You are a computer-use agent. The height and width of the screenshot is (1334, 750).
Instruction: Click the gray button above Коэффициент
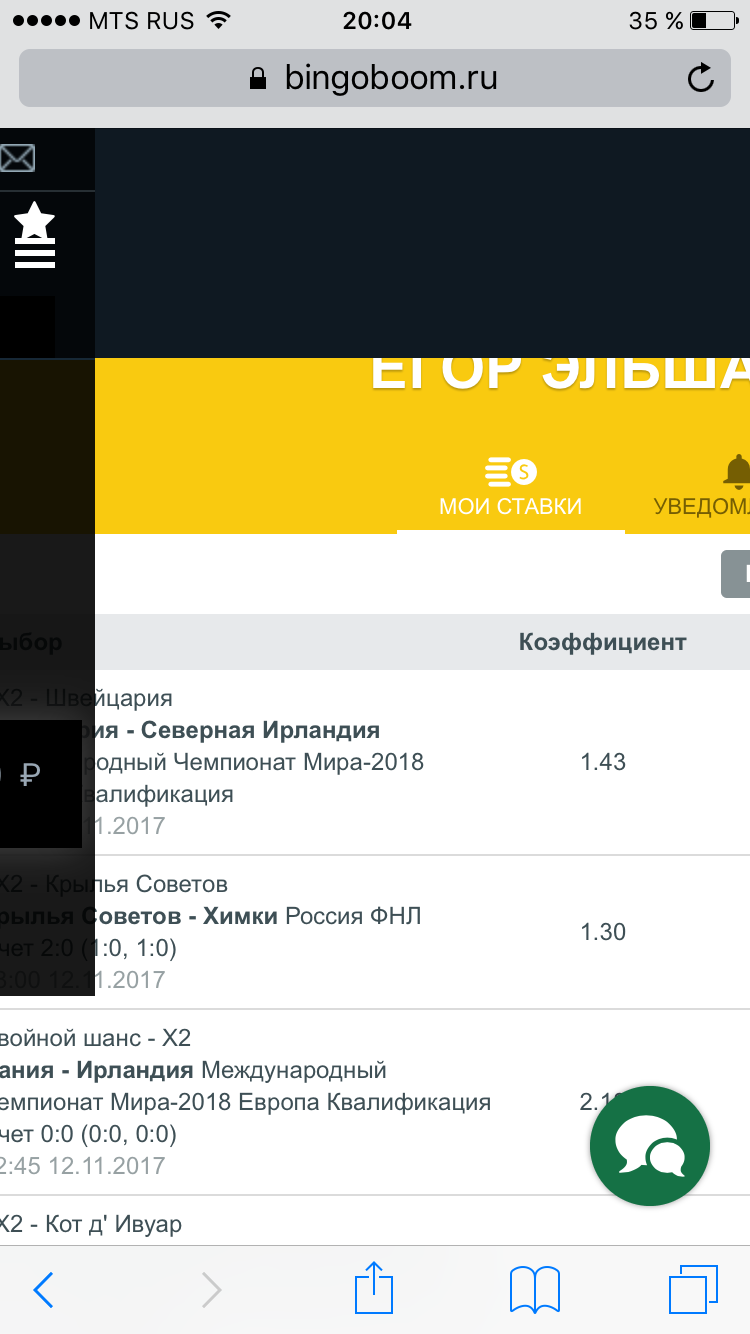736,574
